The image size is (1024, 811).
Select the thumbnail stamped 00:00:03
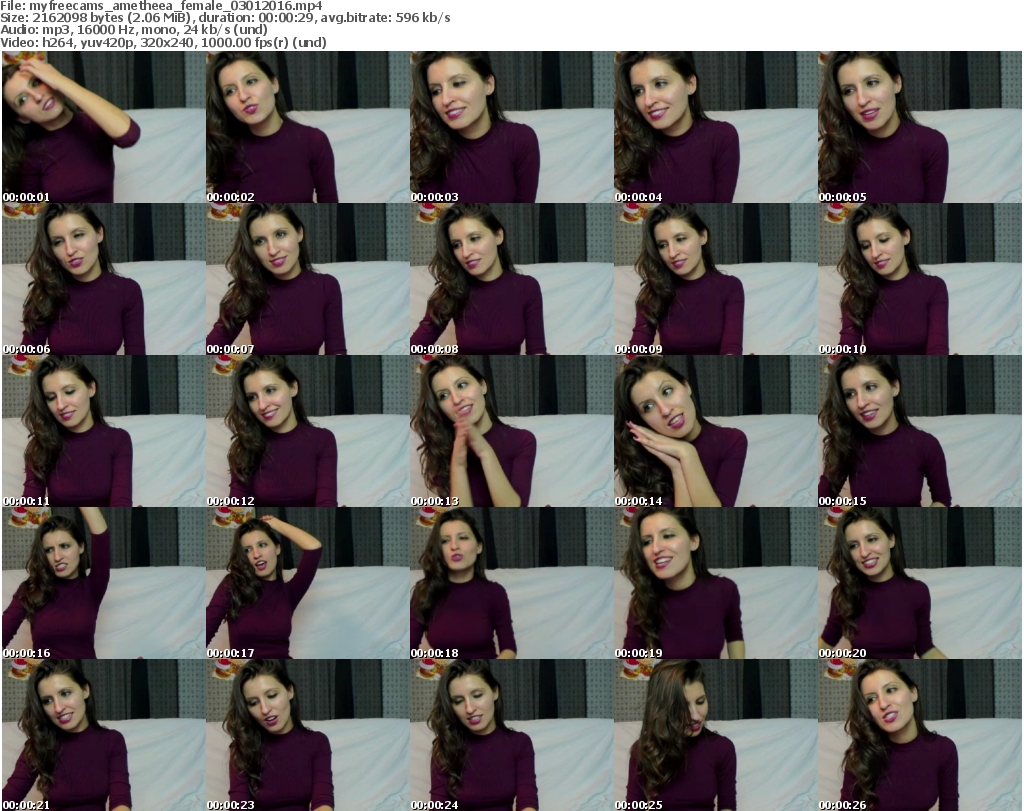click(511, 127)
